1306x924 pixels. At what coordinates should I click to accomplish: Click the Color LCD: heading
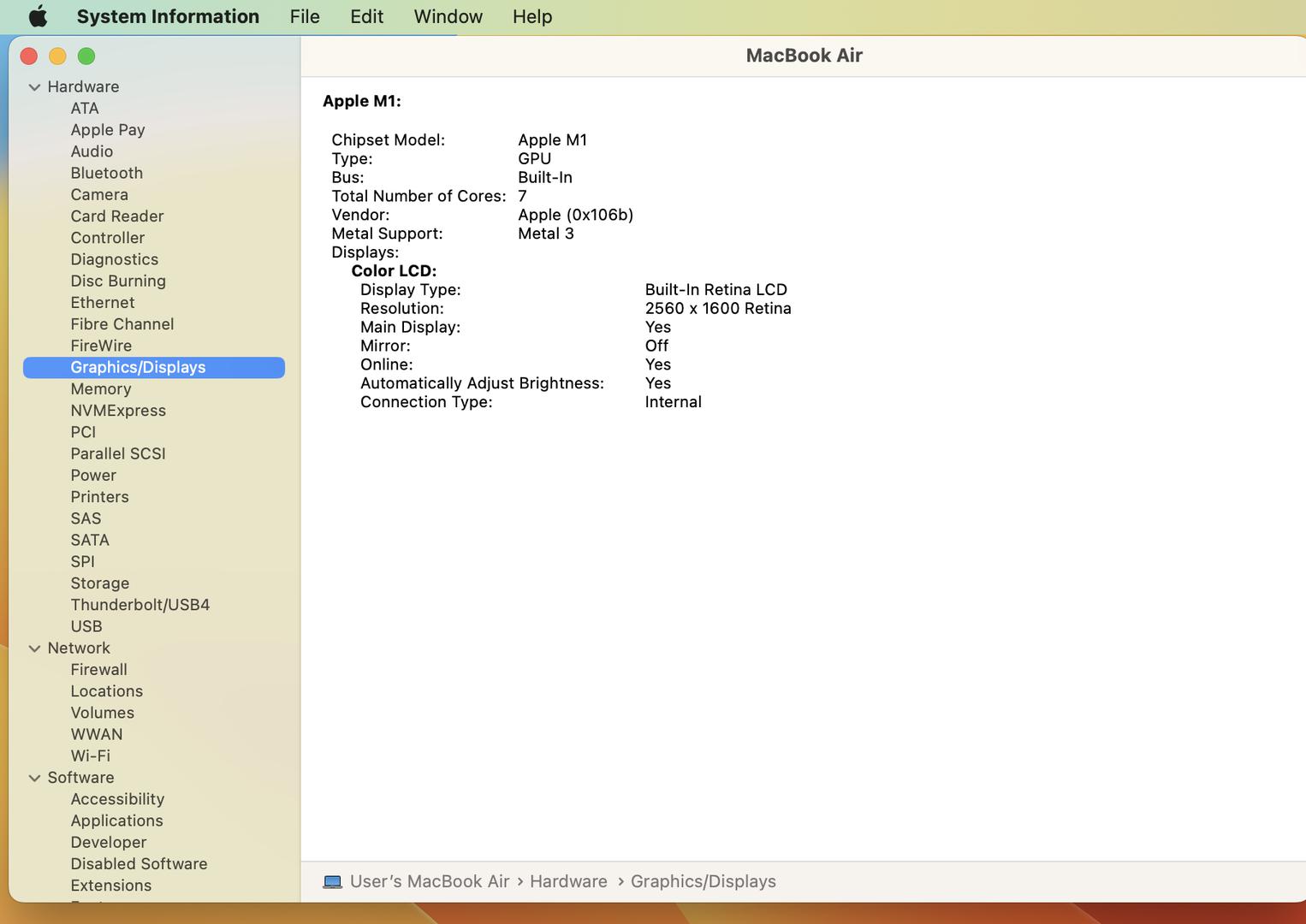pos(394,271)
